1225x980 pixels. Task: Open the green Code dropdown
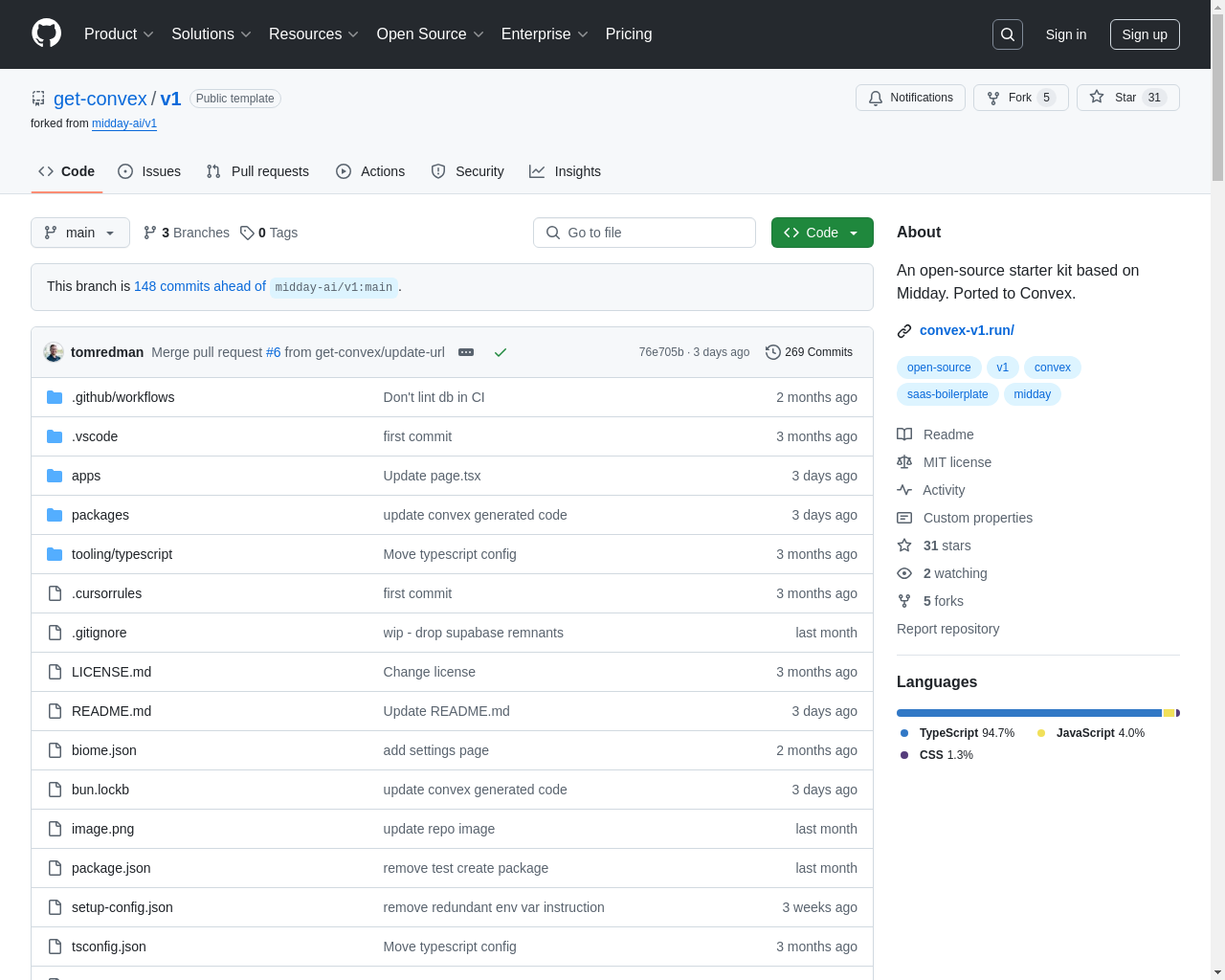tap(822, 233)
